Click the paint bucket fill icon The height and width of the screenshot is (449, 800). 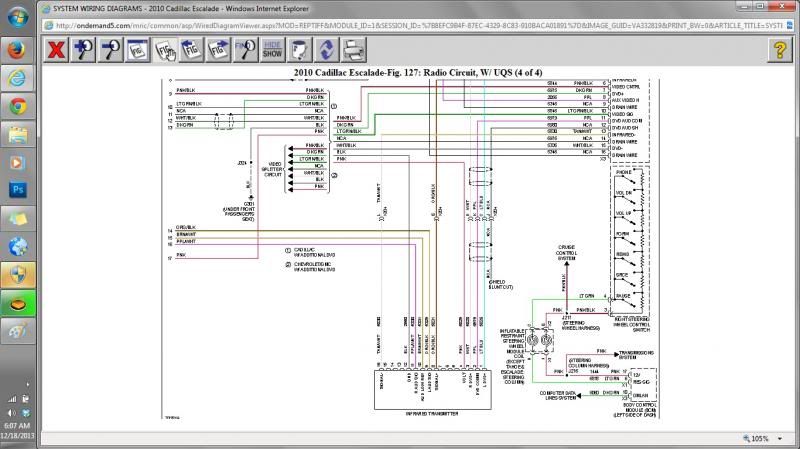(299, 50)
